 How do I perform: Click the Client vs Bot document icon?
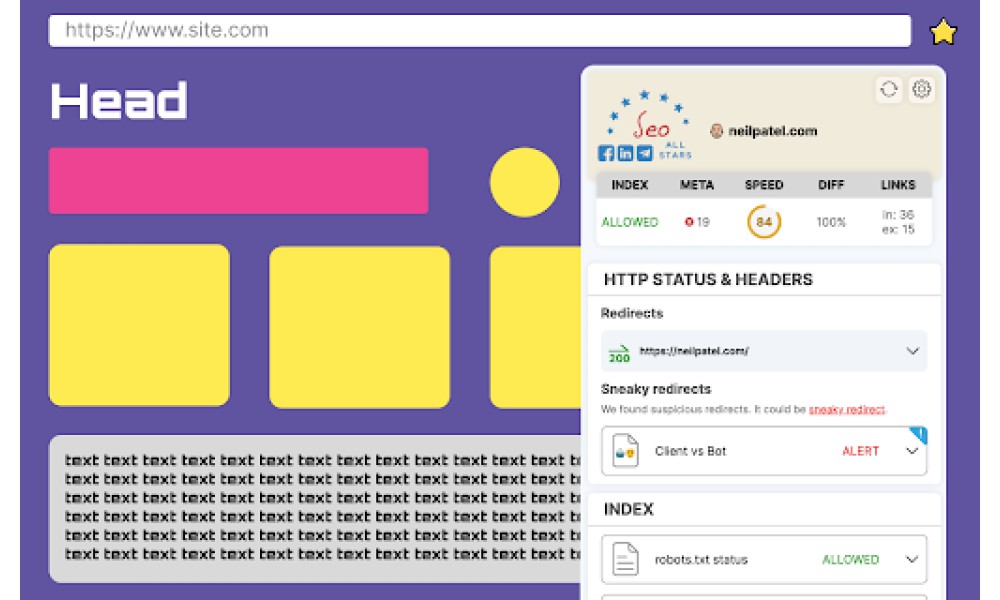(x=625, y=451)
